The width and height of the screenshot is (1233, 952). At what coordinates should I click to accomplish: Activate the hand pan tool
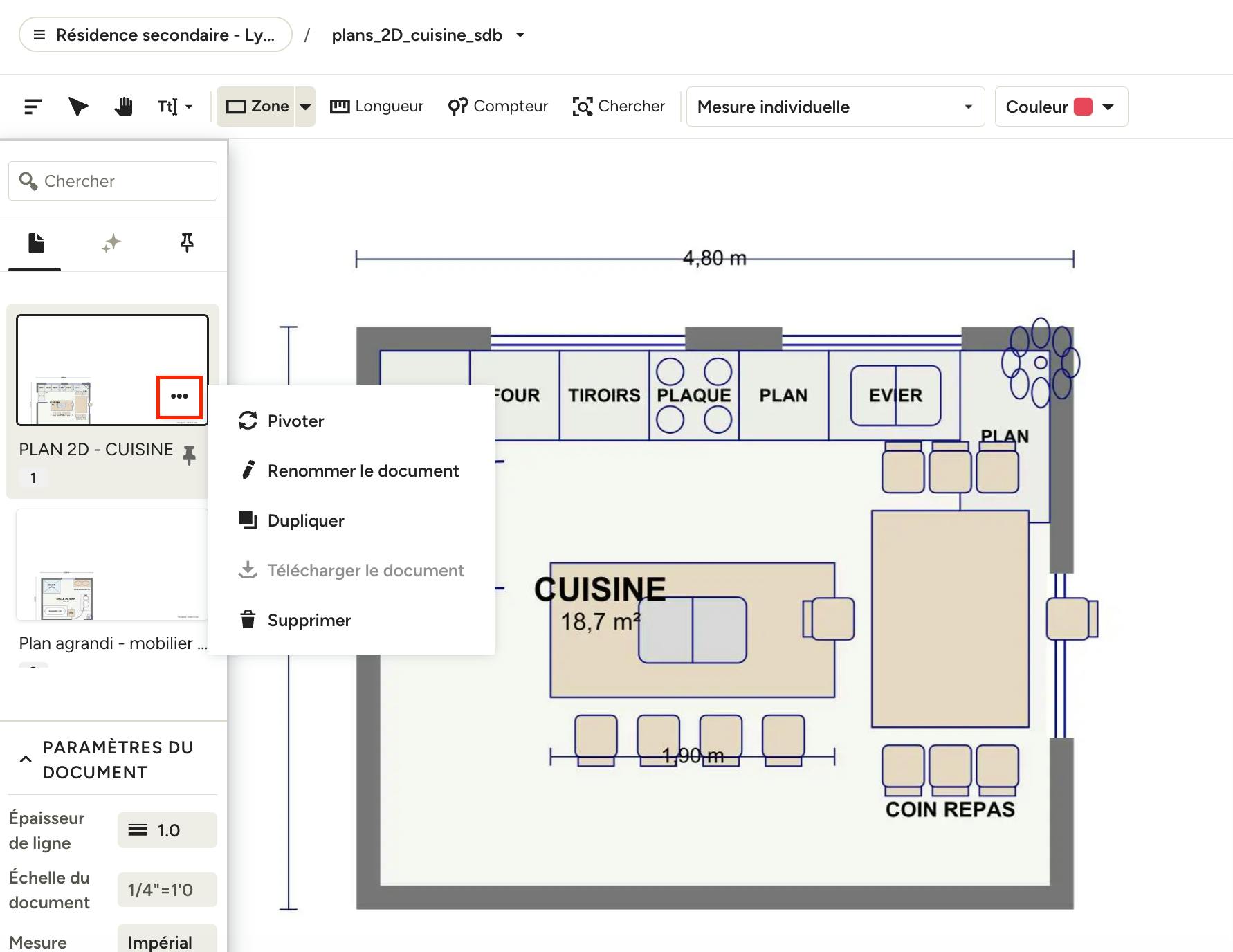pyautogui.click(x=124, y=107)
